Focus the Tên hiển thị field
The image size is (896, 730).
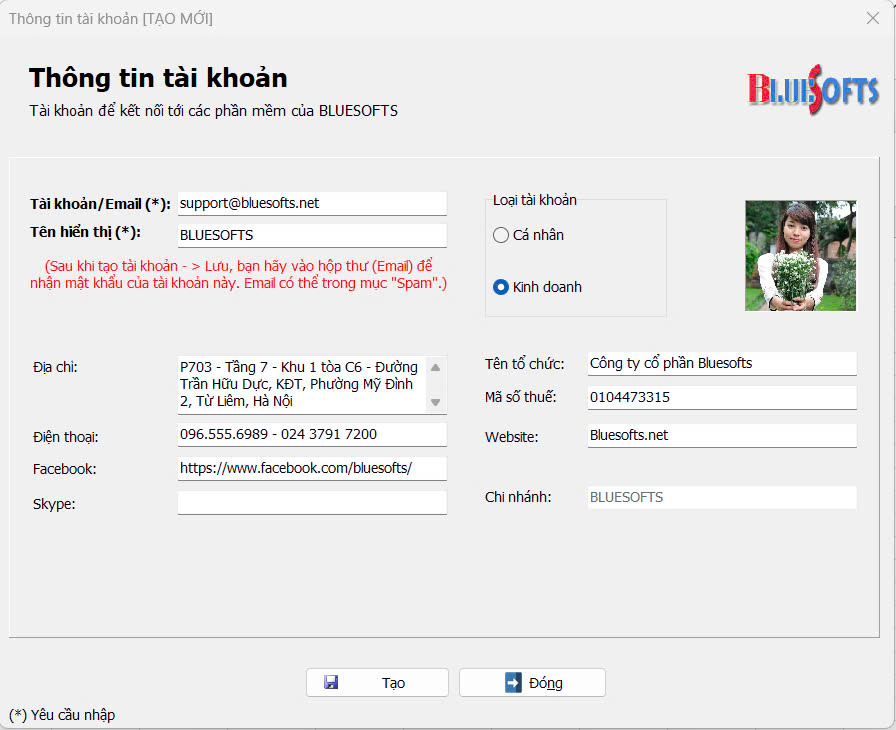[312, 235]
